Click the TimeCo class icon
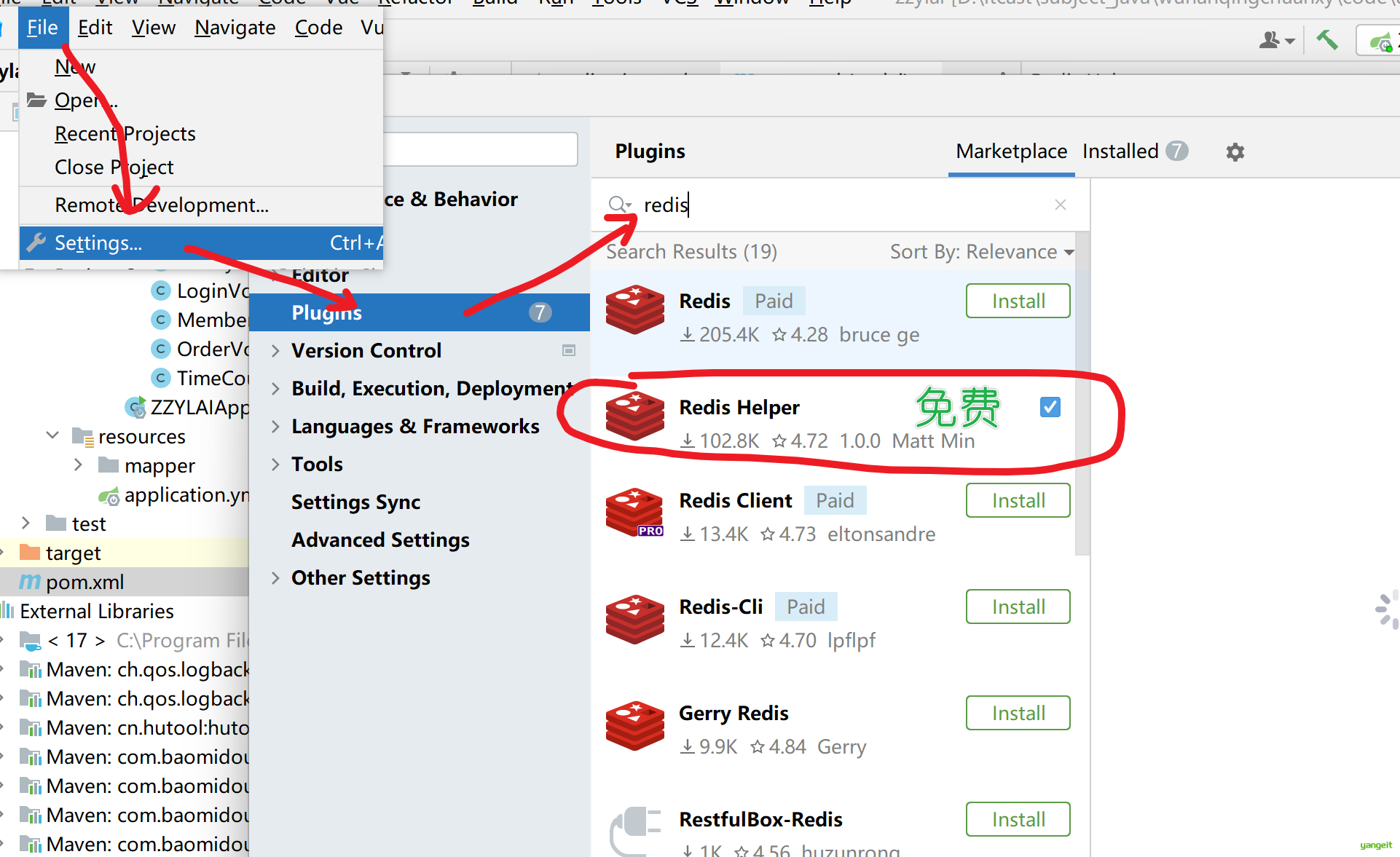This screenshot has width=1400, height=857. (161, 378)
